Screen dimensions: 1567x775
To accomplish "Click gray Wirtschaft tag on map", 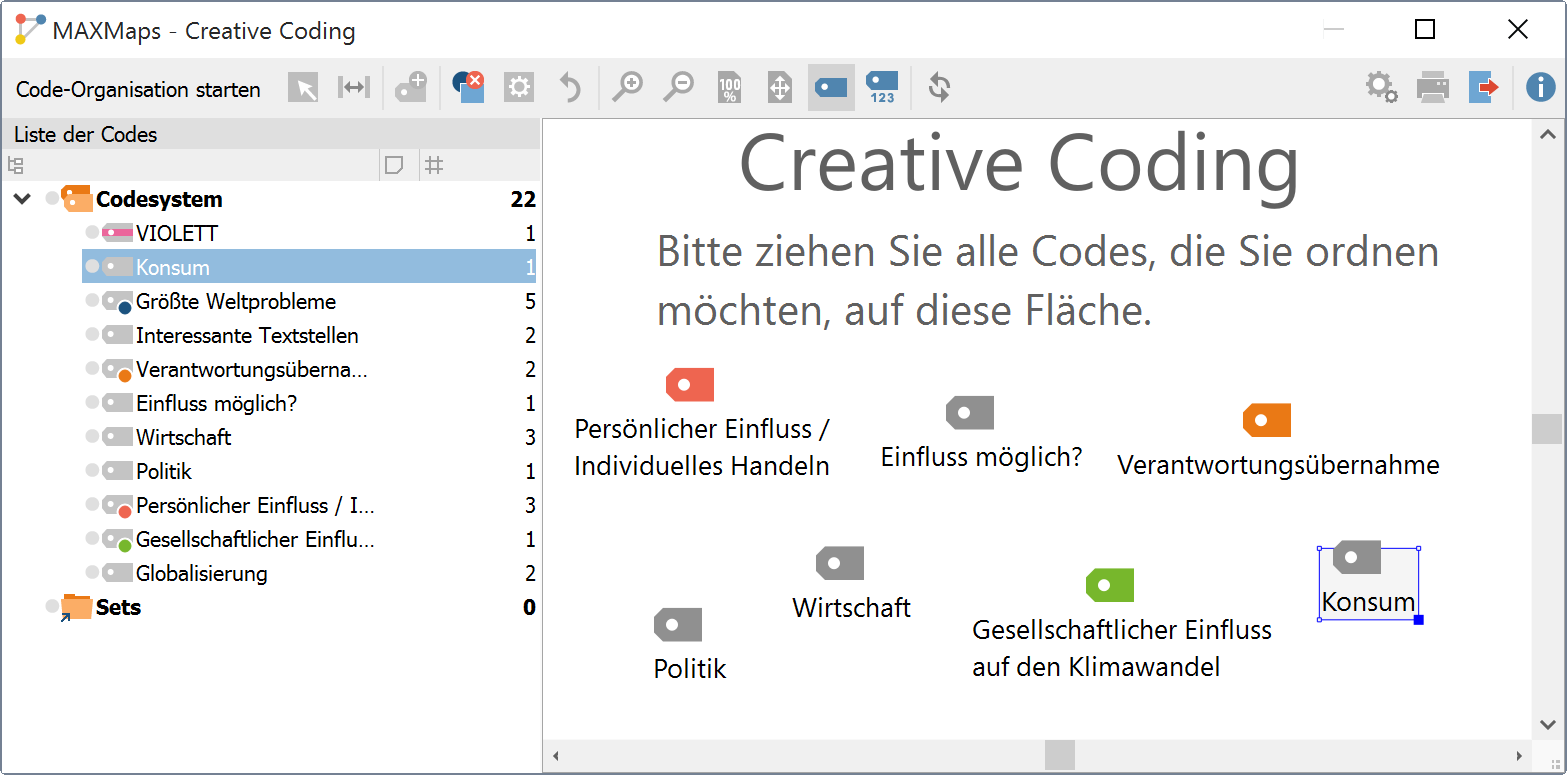I will (x=840, y=563).
